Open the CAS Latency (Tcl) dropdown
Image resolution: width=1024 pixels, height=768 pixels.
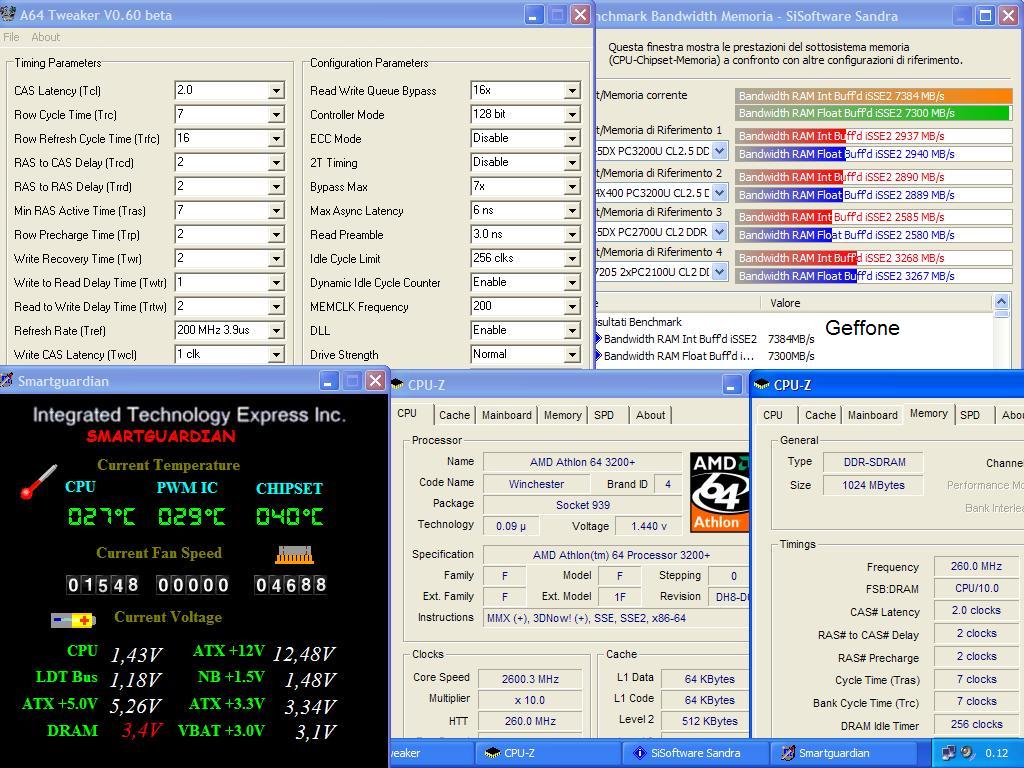pyautogui.click(x=276, y=91)
